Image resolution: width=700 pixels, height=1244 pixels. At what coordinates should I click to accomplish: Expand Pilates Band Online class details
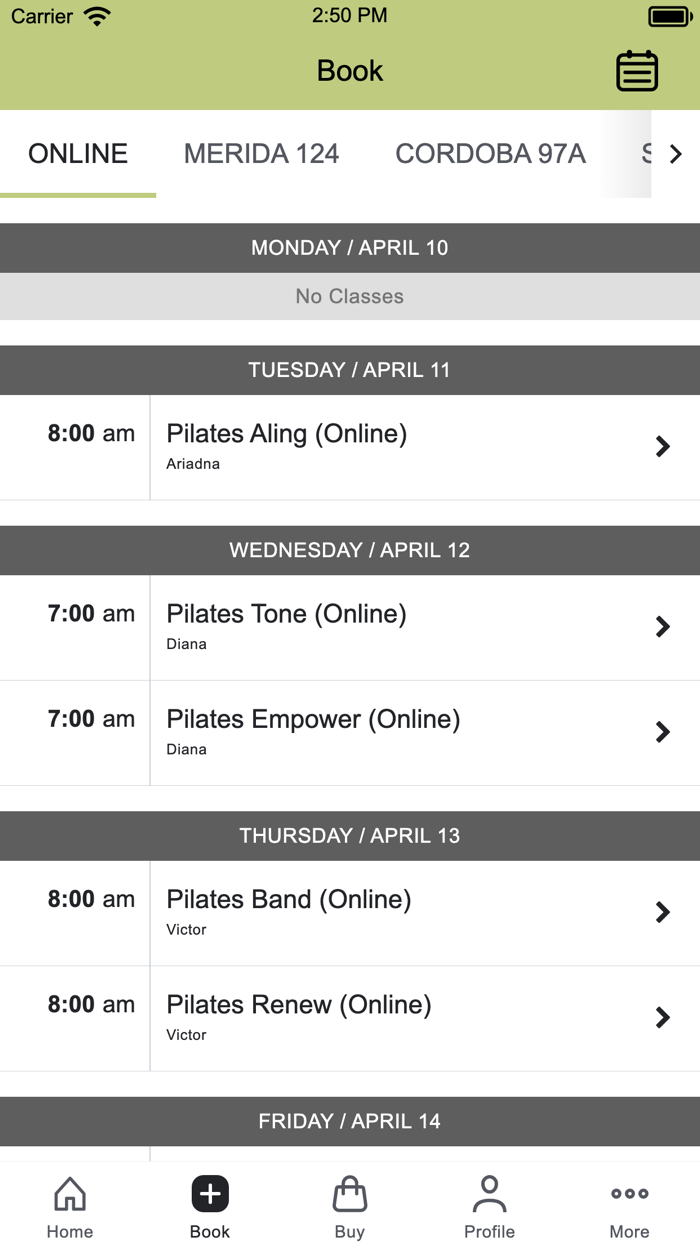tap(350, 912)
